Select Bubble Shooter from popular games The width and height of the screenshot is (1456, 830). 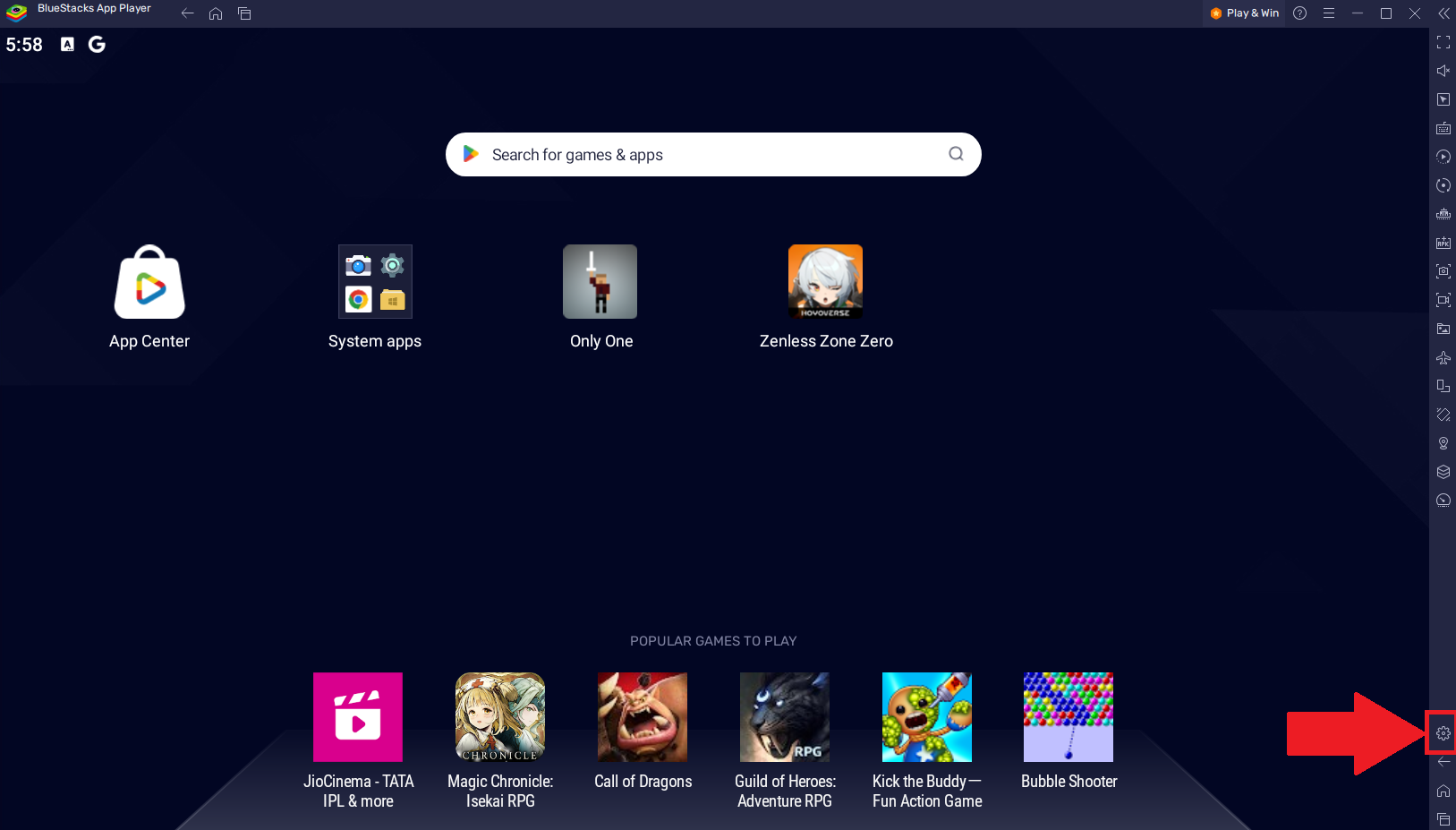[x=1069, y=717]
